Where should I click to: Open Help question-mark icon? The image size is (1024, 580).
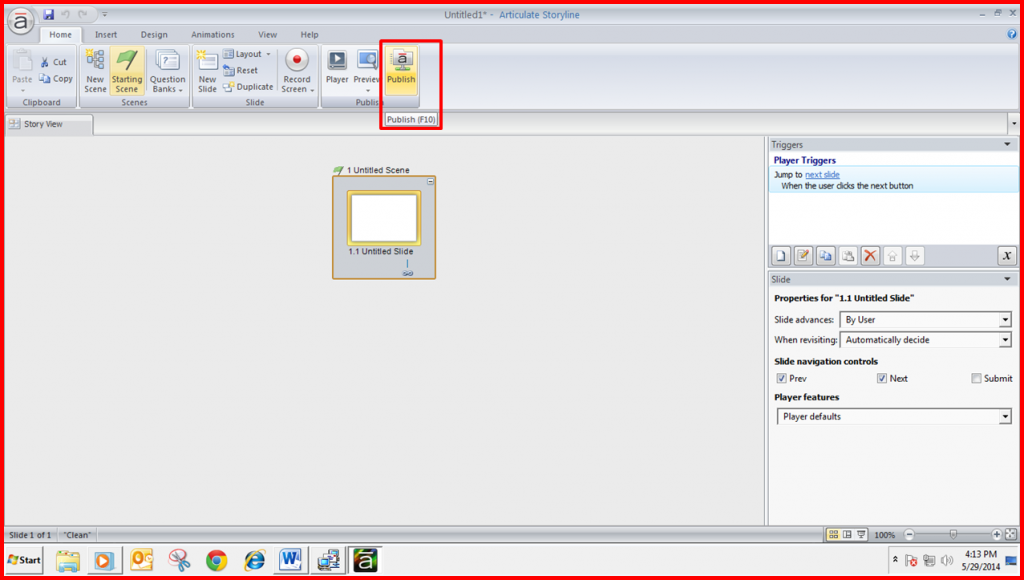click(x=1012, y=35)
